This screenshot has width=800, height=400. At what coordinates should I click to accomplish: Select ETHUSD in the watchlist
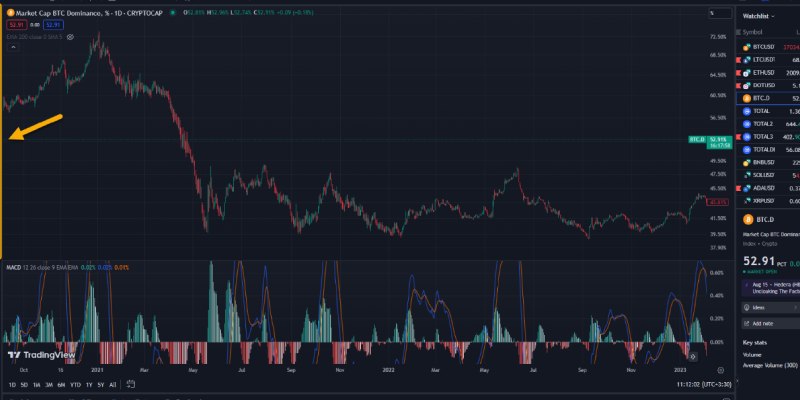tap(766, 72)
